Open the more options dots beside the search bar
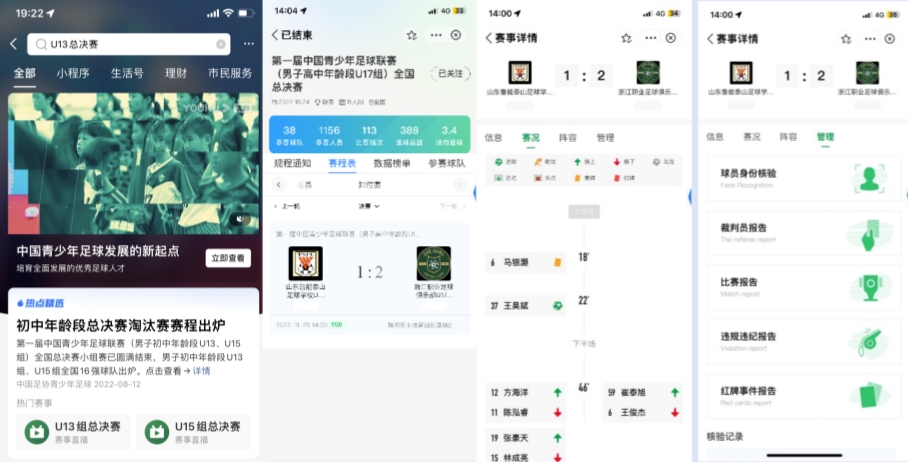The image size is (908, 462). point(248,44)
